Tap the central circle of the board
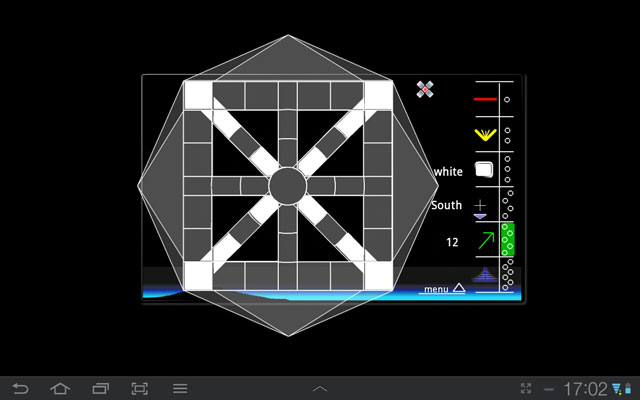640x400 pixels. [x=288, y=186]
